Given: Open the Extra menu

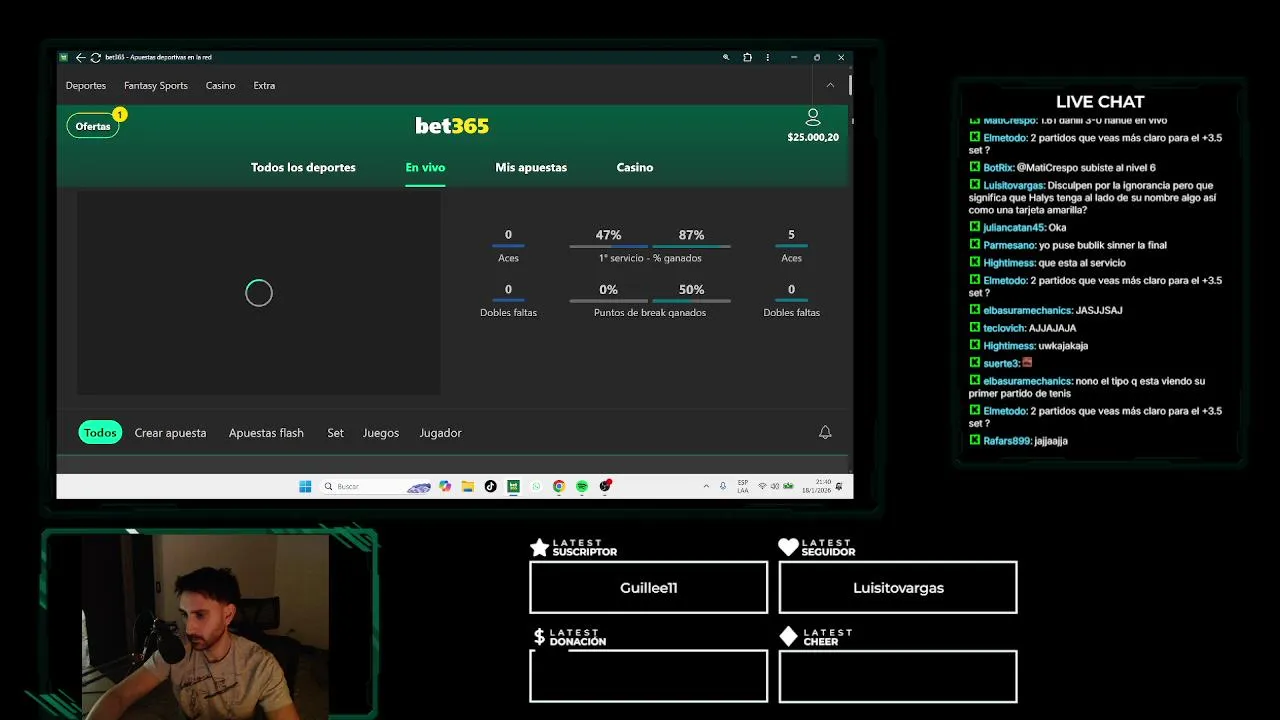Looking at the screenshot, I should [264, 85].
